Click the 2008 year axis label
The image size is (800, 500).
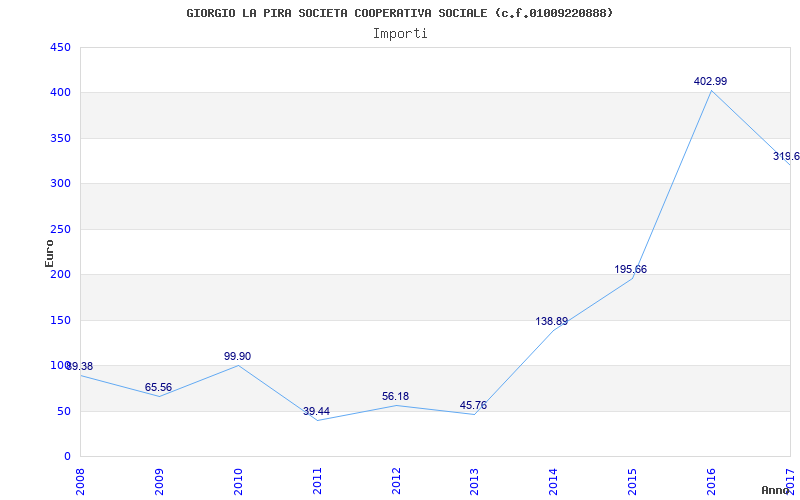tap(80, 481)
